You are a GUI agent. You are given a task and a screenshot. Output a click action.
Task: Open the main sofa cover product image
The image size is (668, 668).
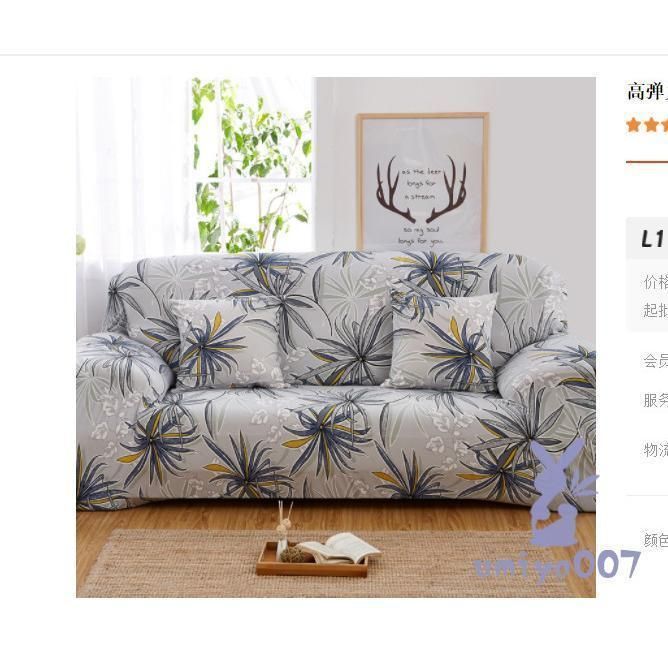click(336, 337)
